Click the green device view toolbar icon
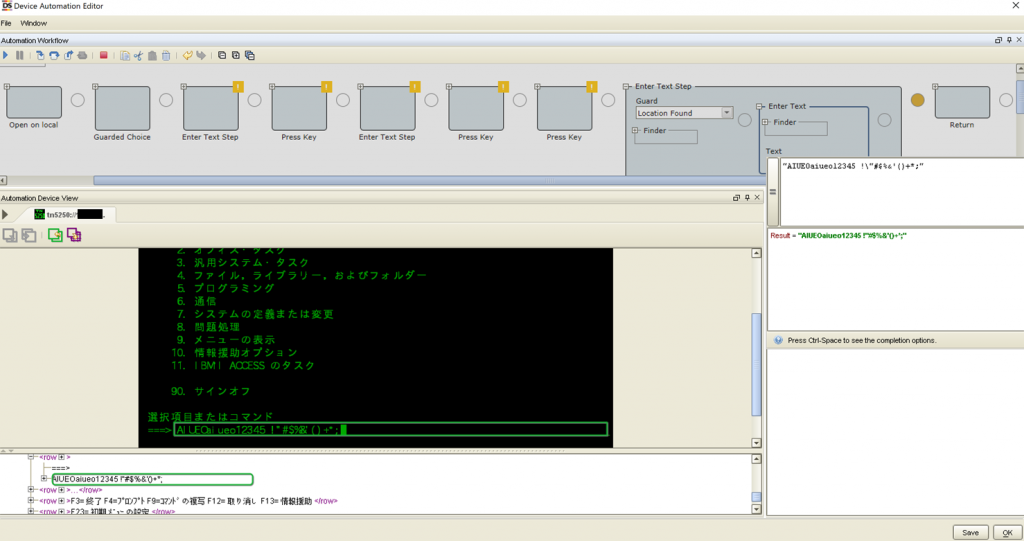 click(55, 235)
